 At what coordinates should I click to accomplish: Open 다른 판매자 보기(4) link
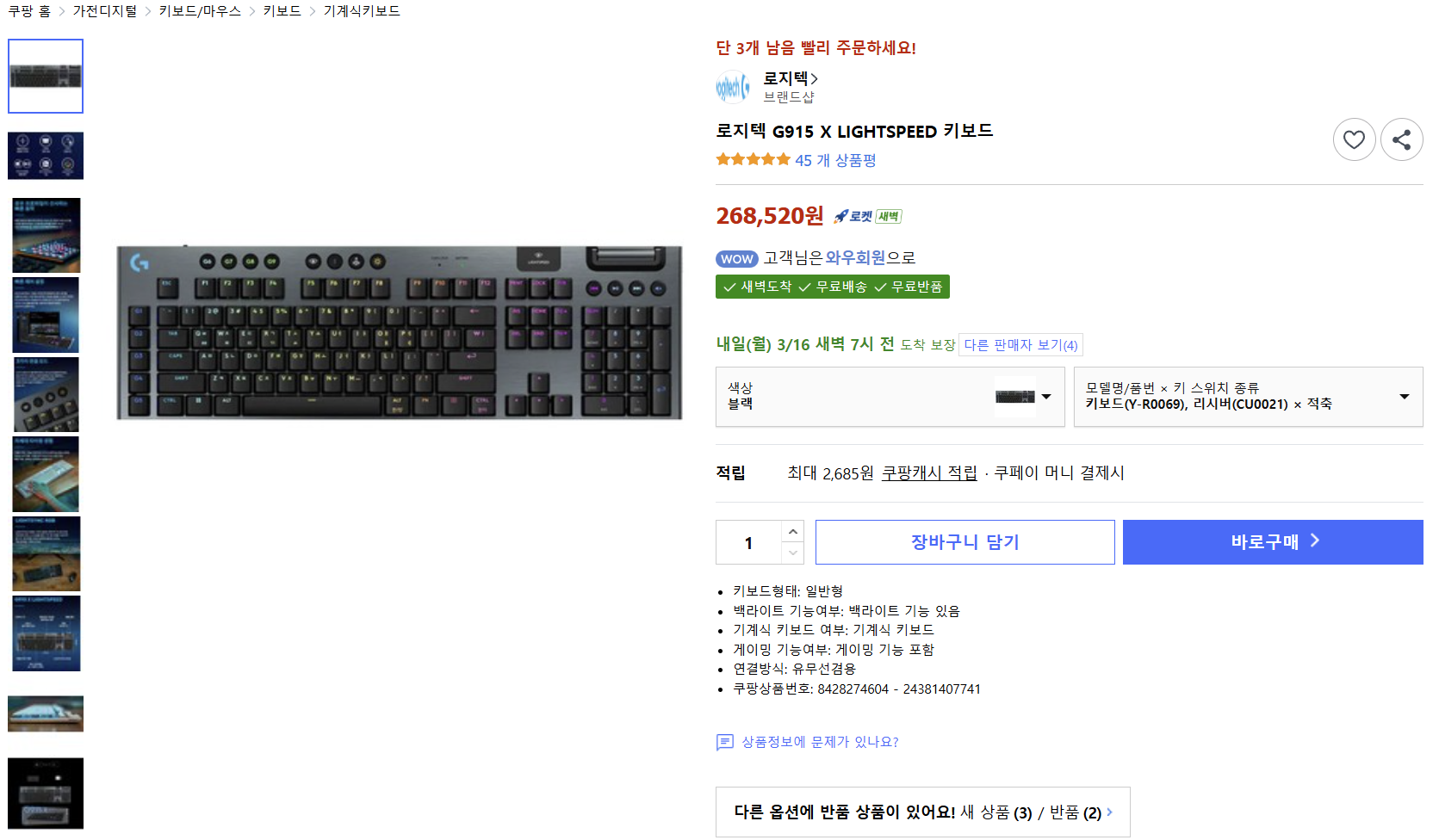[x=1020, y=345]
